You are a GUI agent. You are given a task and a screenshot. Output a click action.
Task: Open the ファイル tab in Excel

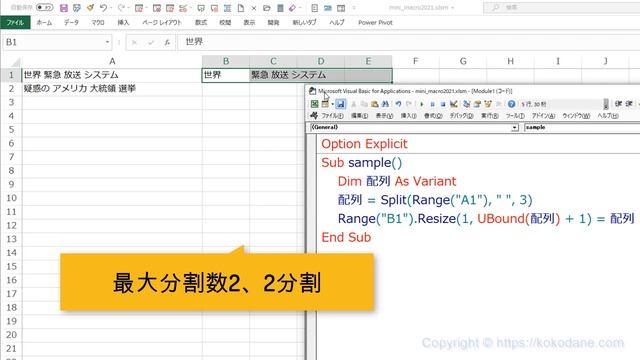15,22
